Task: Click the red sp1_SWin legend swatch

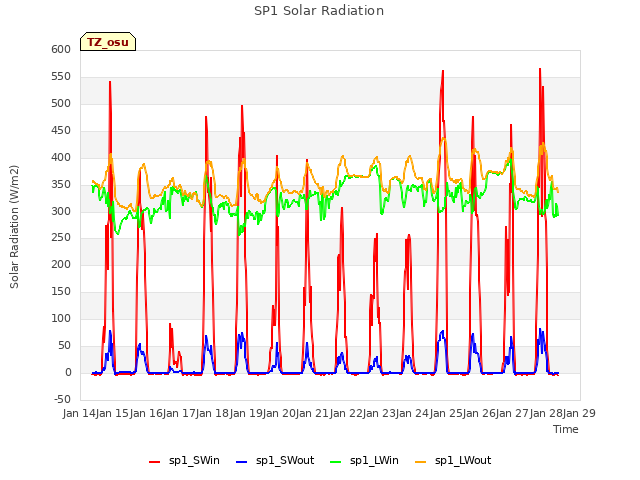Action: tap(155, 462)
